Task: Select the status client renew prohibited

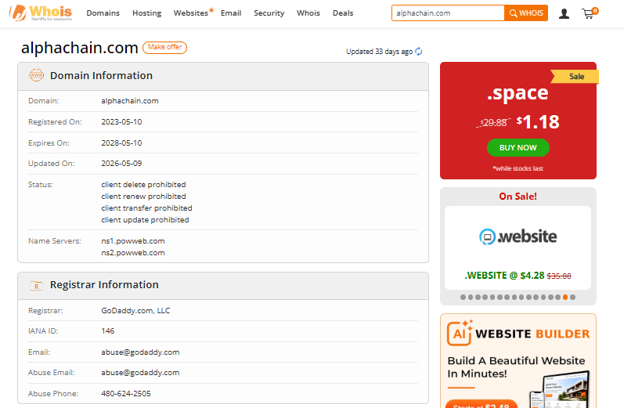Action: [144, 196]
